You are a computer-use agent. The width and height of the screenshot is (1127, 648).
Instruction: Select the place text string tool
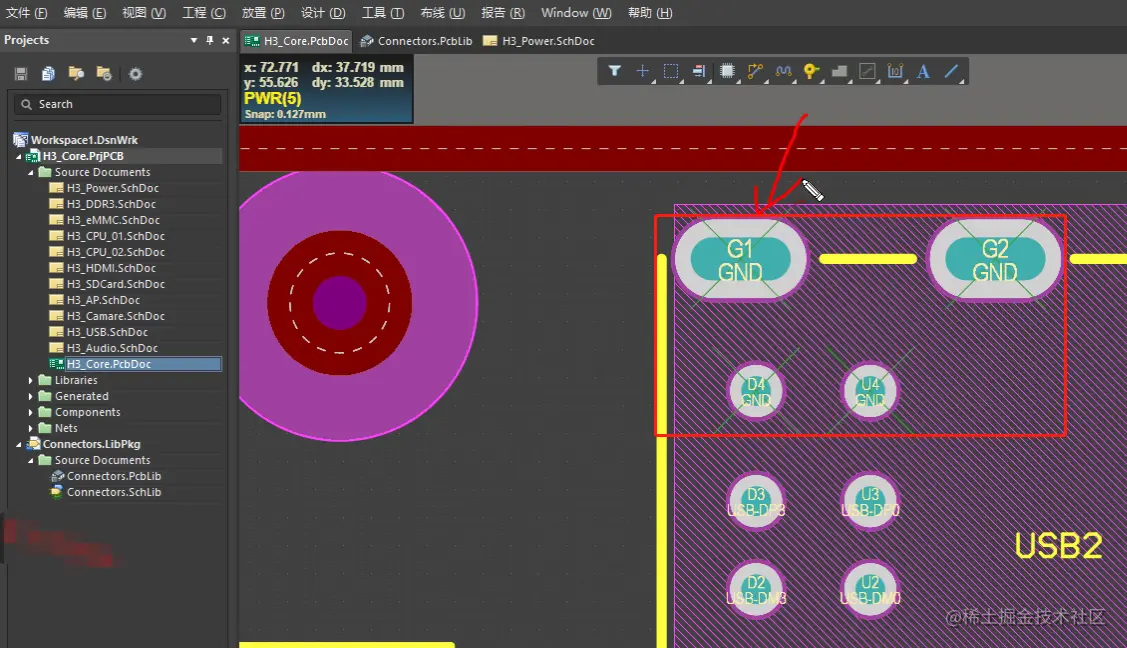pyautogui.click(x=924, y=71)
